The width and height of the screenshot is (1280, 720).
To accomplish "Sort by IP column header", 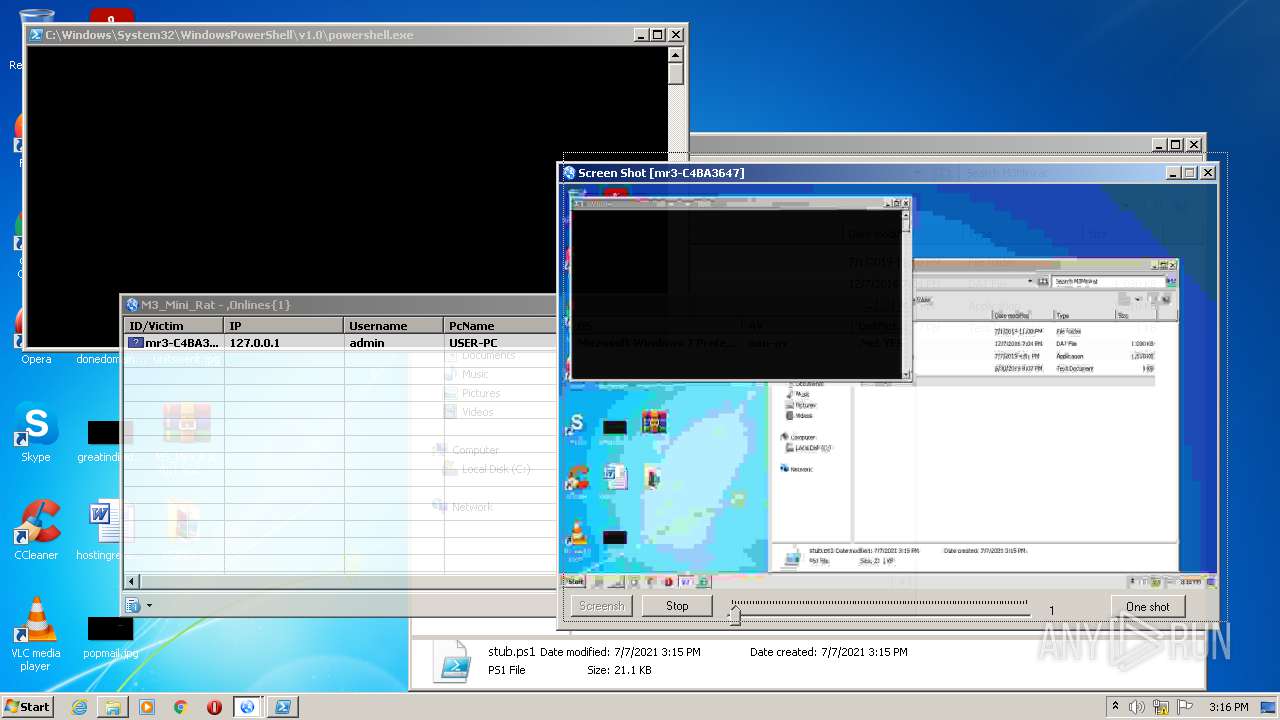I will pos(284,326).
